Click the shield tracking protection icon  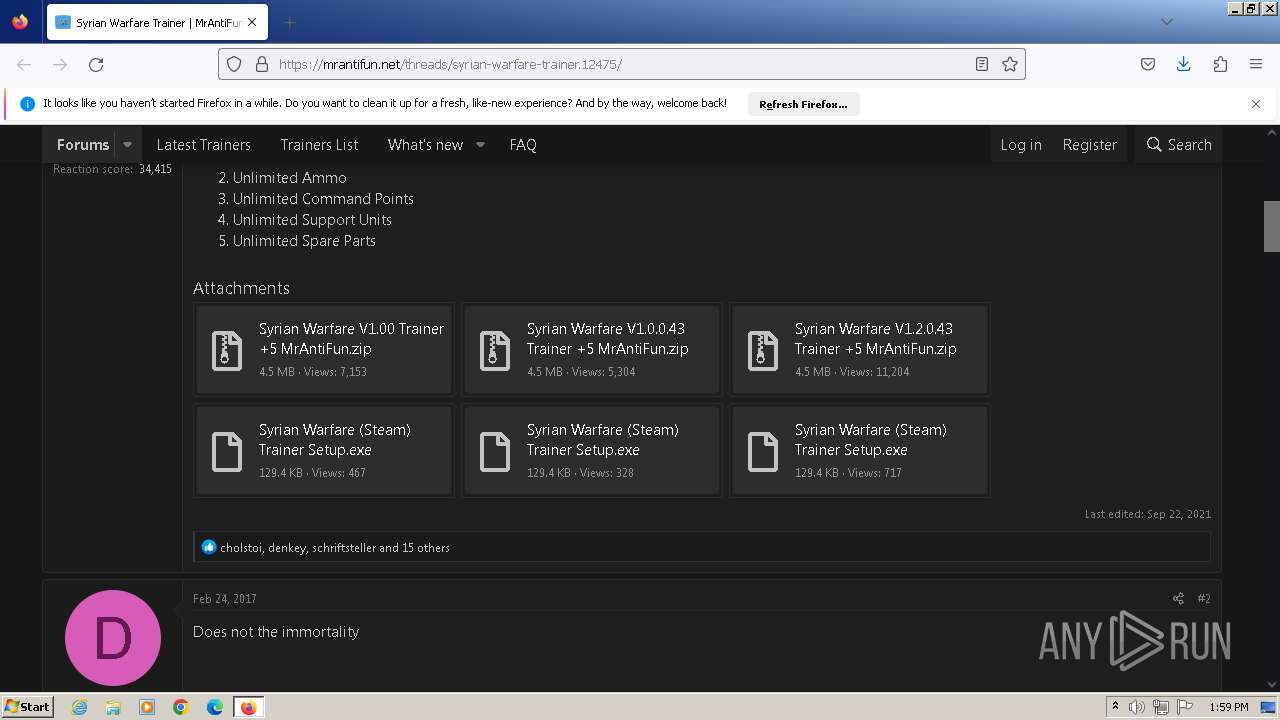[234, 64]
